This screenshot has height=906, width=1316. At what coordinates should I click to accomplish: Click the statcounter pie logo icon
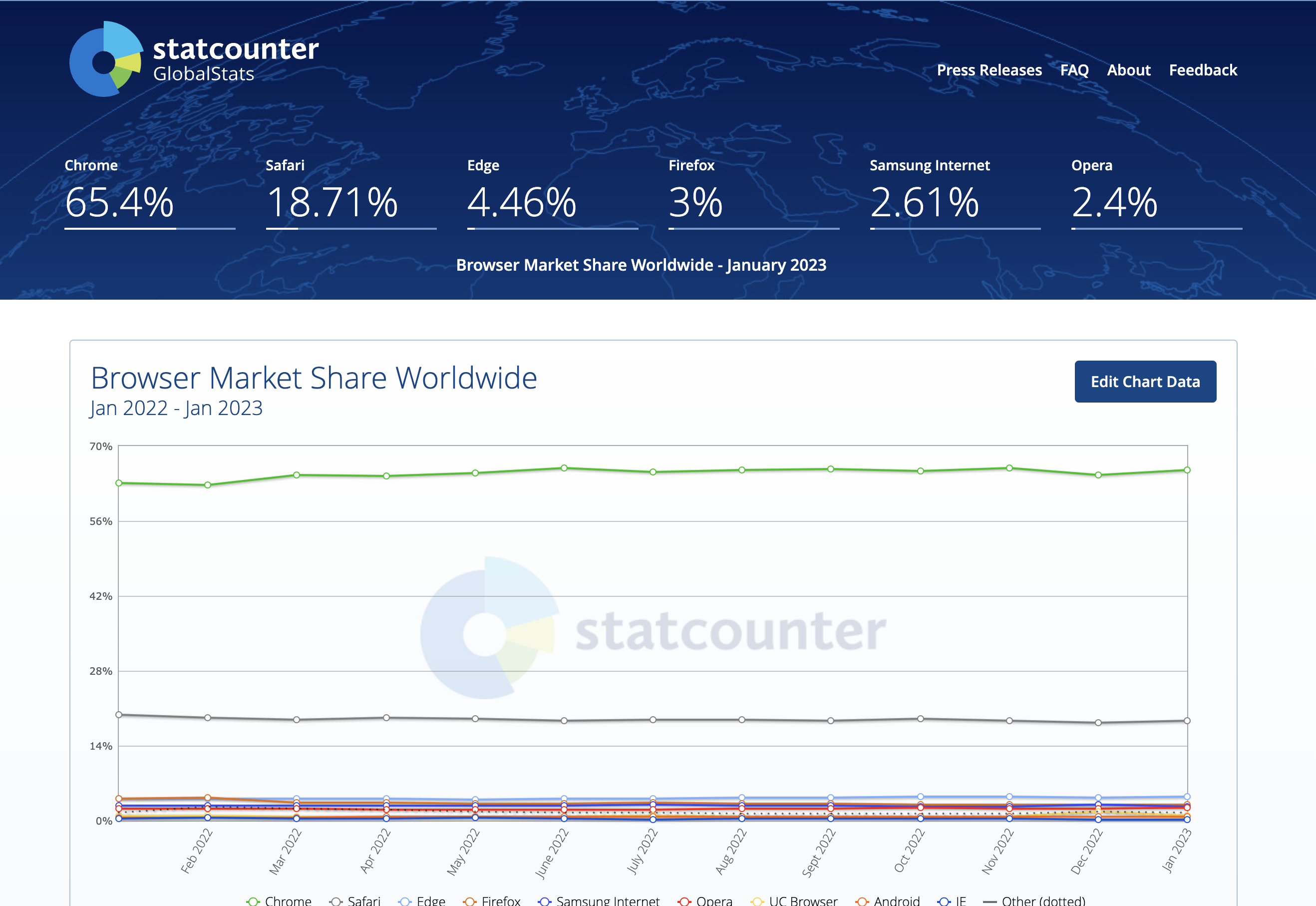[106, 59]
